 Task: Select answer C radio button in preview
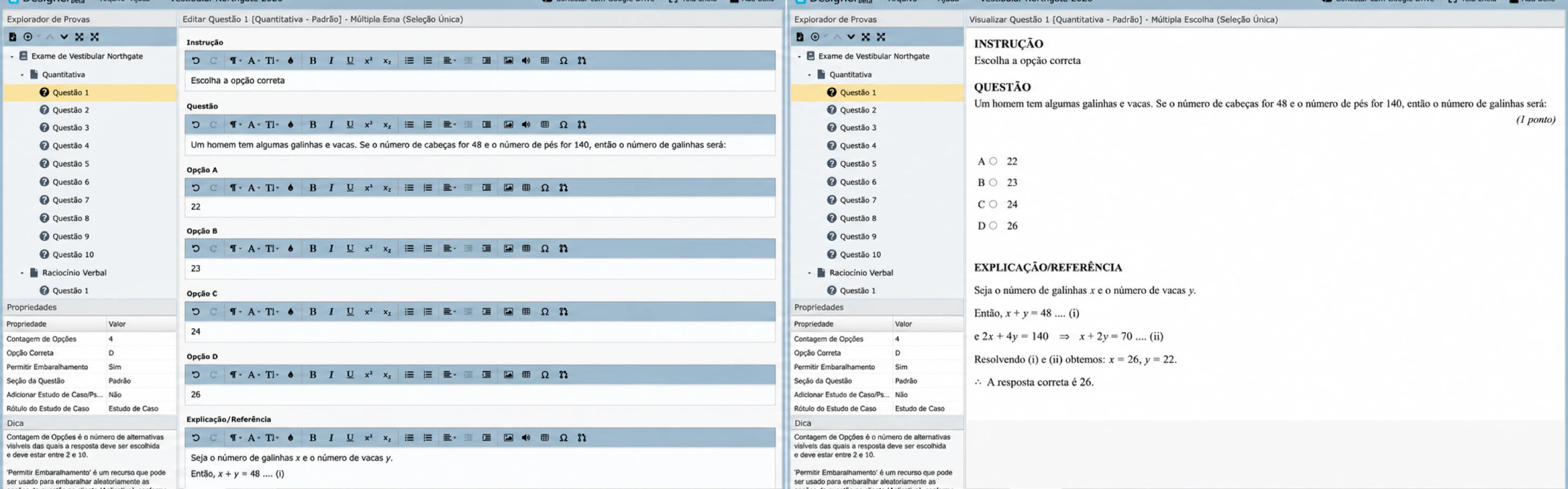click(x=993, y=204)
